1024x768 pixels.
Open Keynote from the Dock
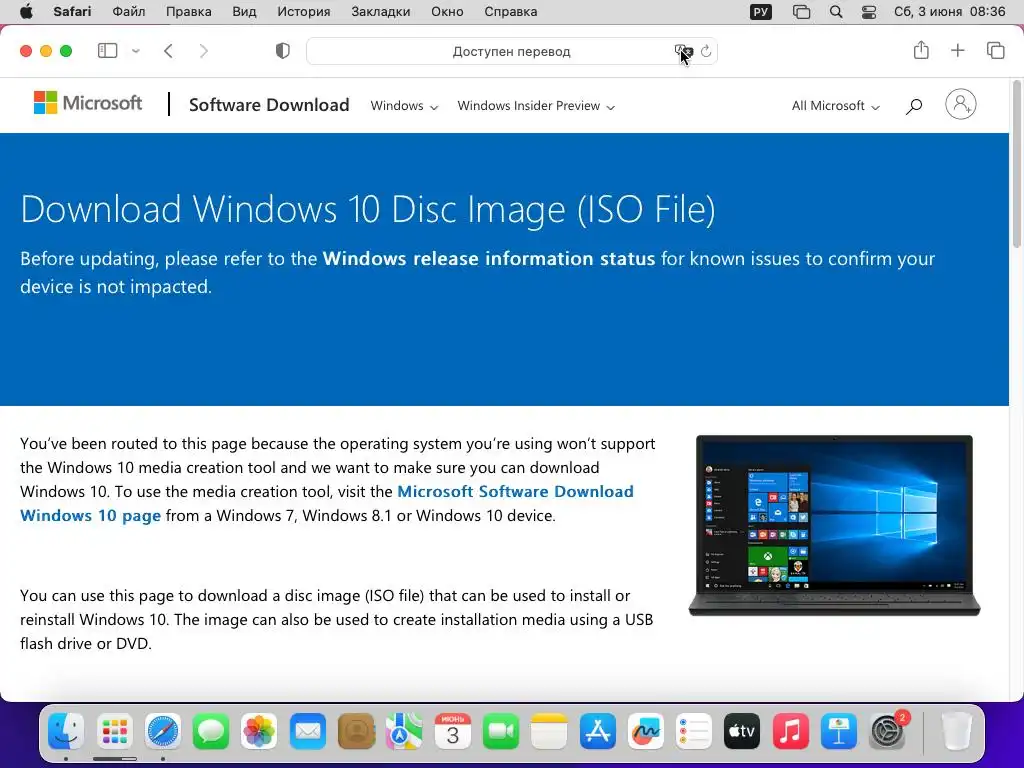click(x=839, y=731)
